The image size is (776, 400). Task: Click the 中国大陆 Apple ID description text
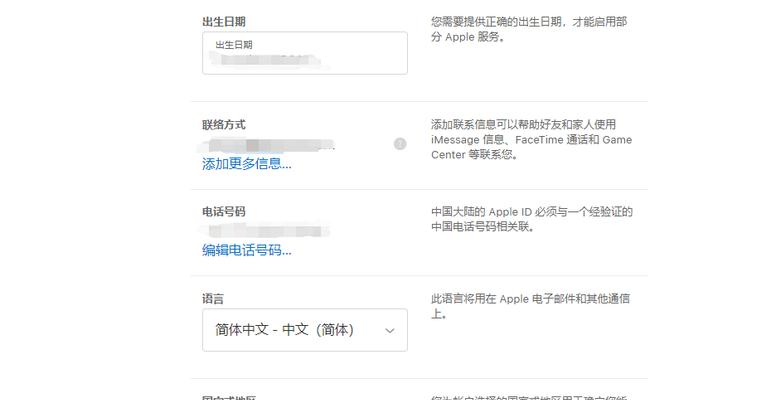click(x=532, y=219)
